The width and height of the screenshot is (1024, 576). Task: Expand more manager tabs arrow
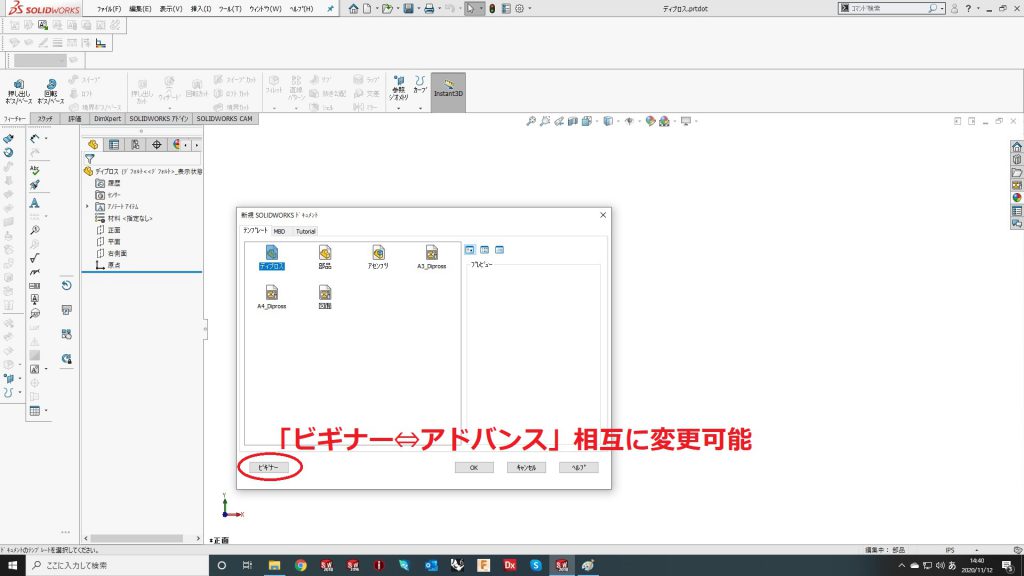pos(197,144)
